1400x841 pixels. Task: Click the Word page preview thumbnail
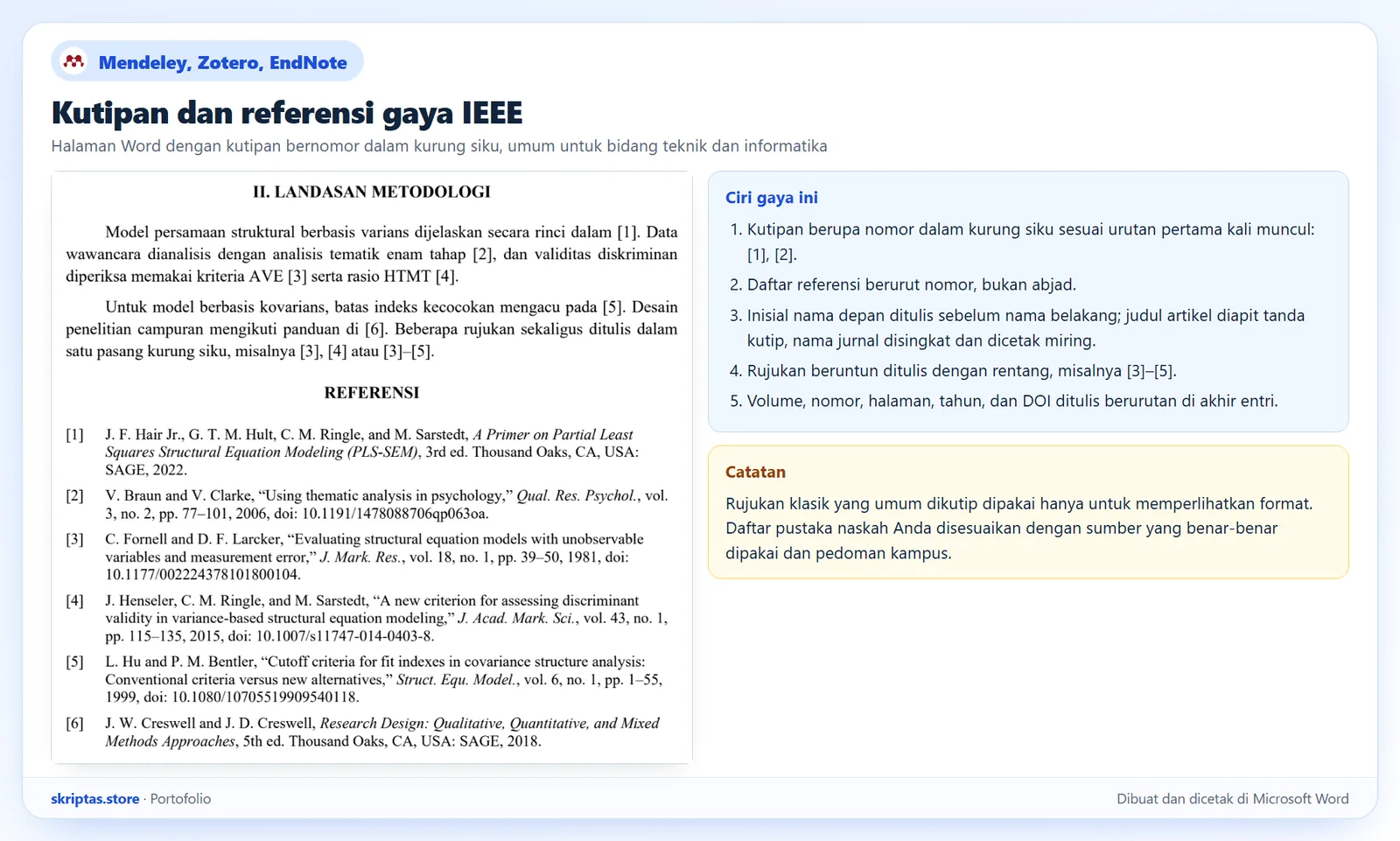click(x=372, y=467)
